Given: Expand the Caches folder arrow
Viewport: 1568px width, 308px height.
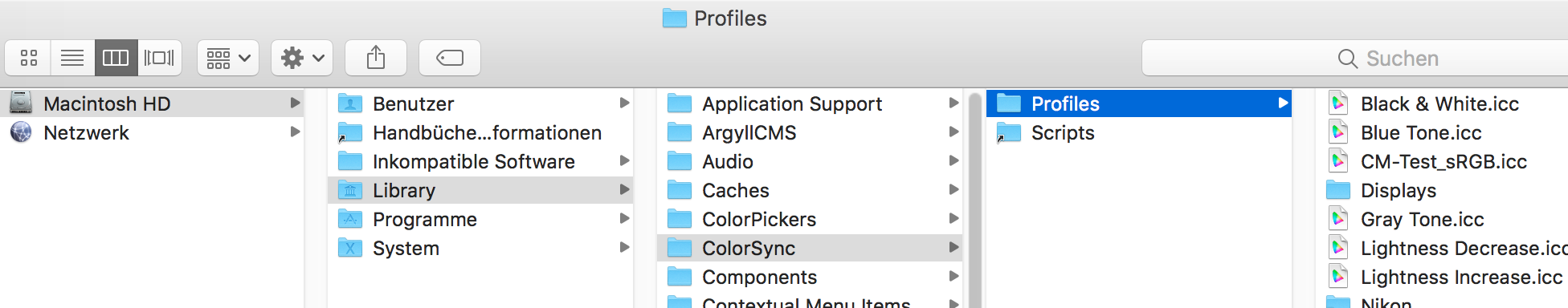Looking at the screenshot, I should (953, 189).
